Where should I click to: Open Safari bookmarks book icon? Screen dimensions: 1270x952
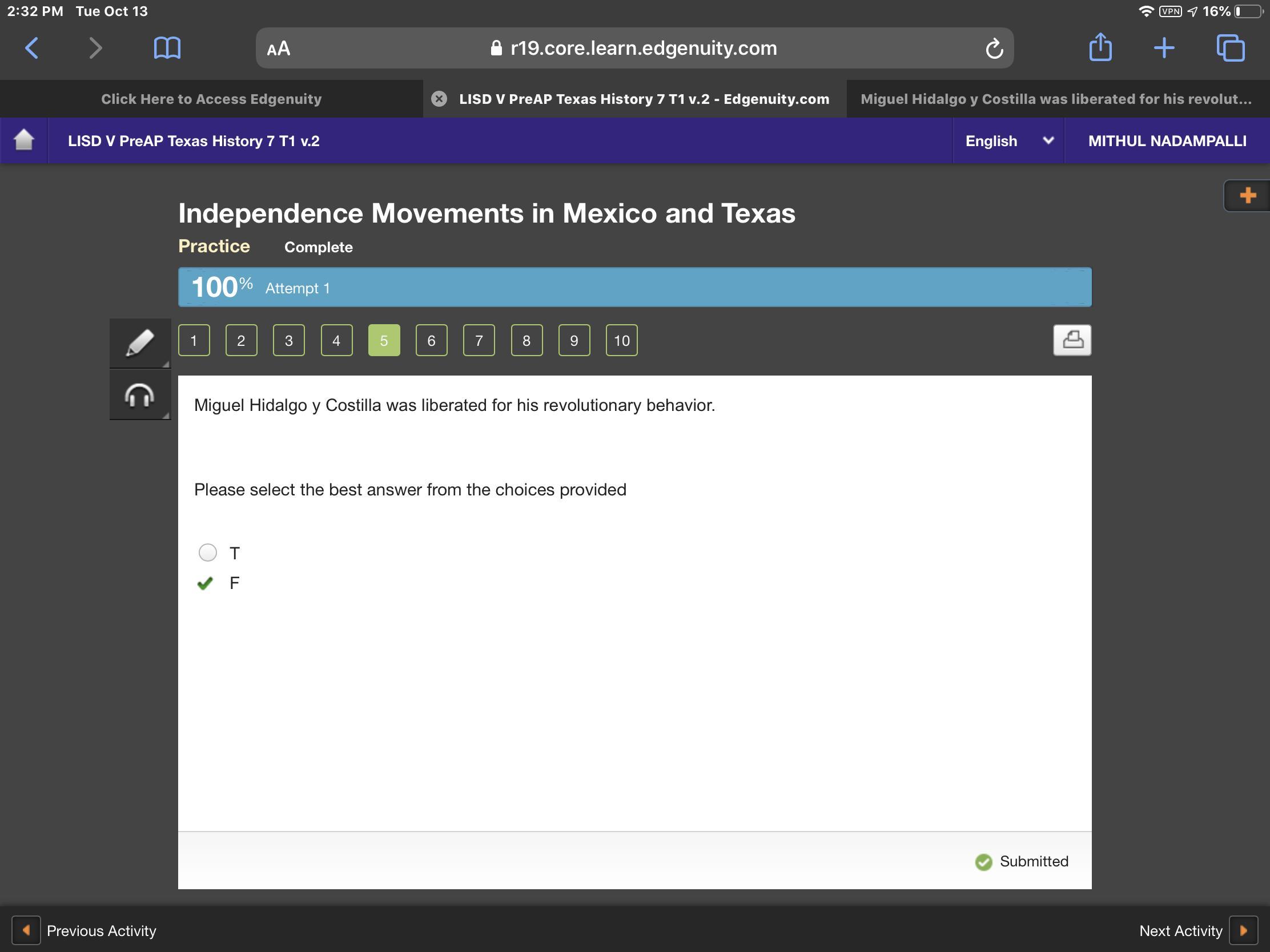tap(167, 47)
